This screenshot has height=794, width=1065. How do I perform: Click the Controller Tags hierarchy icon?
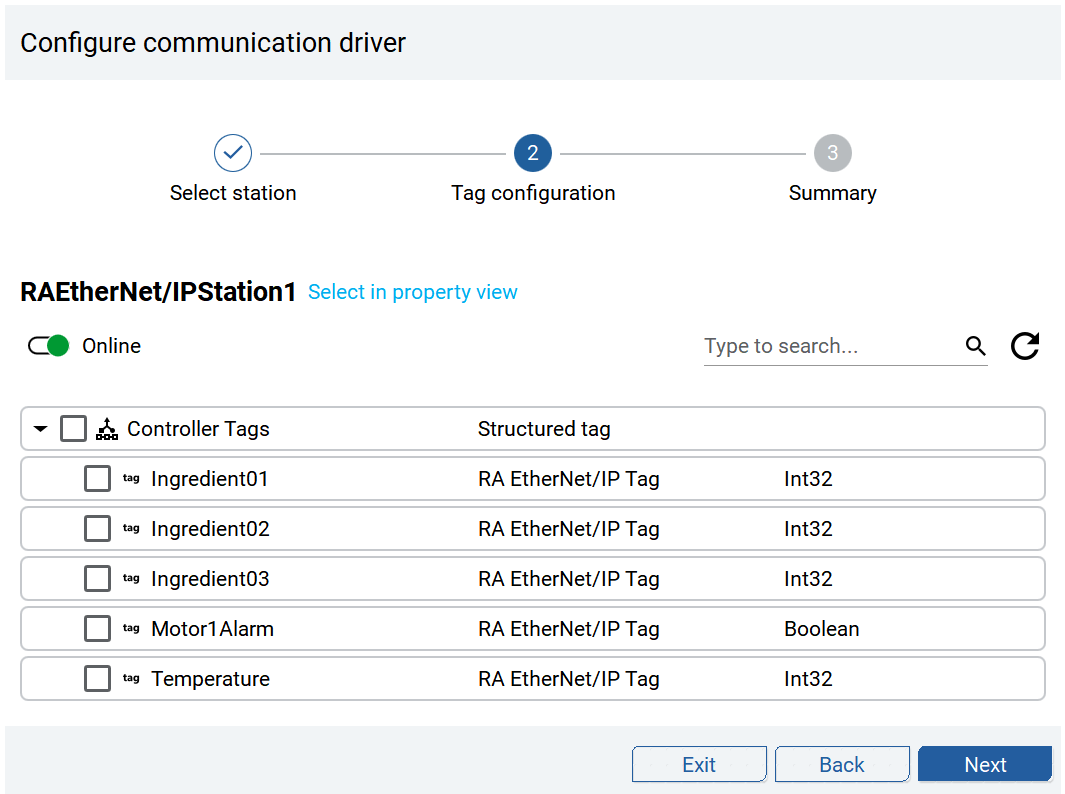(x=106, y=429)
